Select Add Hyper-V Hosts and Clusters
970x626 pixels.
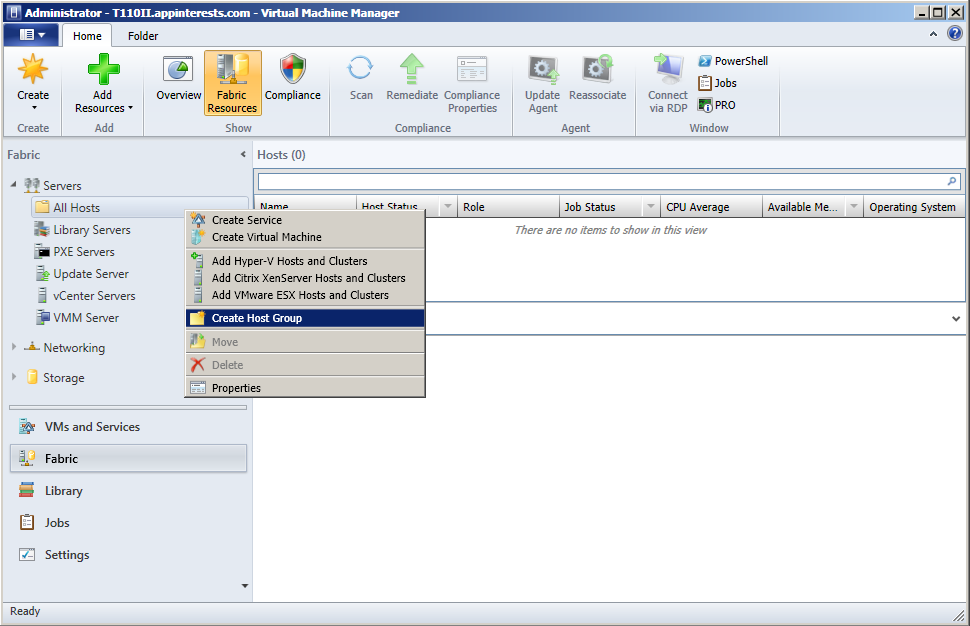289,261
